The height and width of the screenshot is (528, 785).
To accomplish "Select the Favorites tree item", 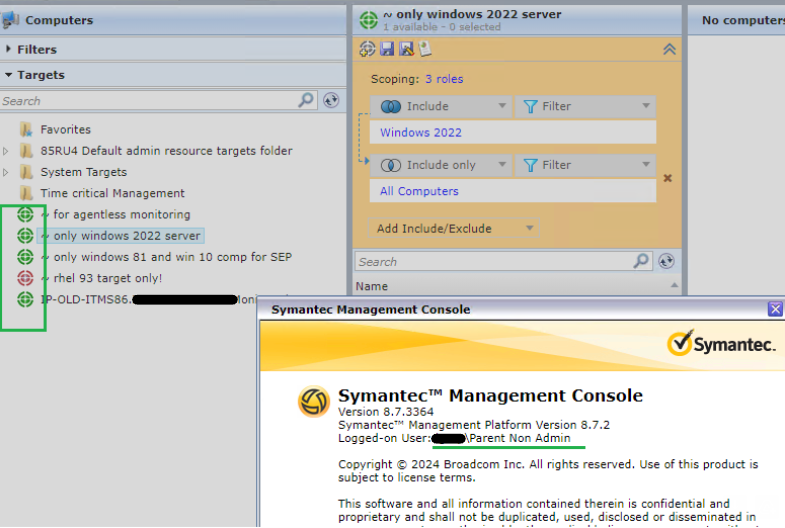I will (x=66, y=130).
